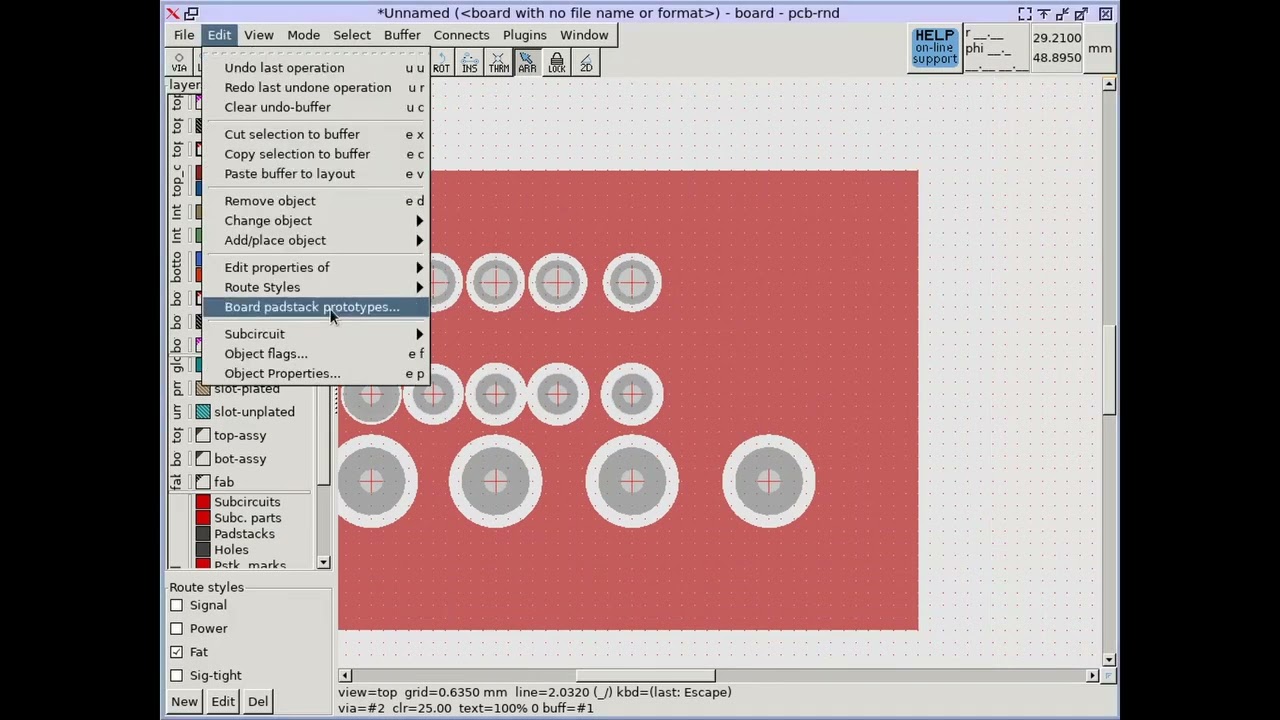
Task: Click New route style button
Action: 184,701
